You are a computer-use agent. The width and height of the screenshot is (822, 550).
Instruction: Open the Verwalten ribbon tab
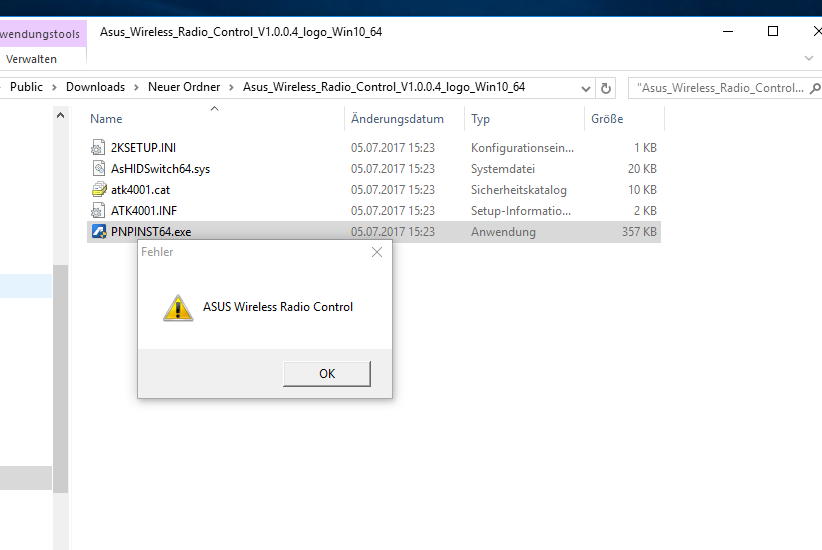(31, 59)
